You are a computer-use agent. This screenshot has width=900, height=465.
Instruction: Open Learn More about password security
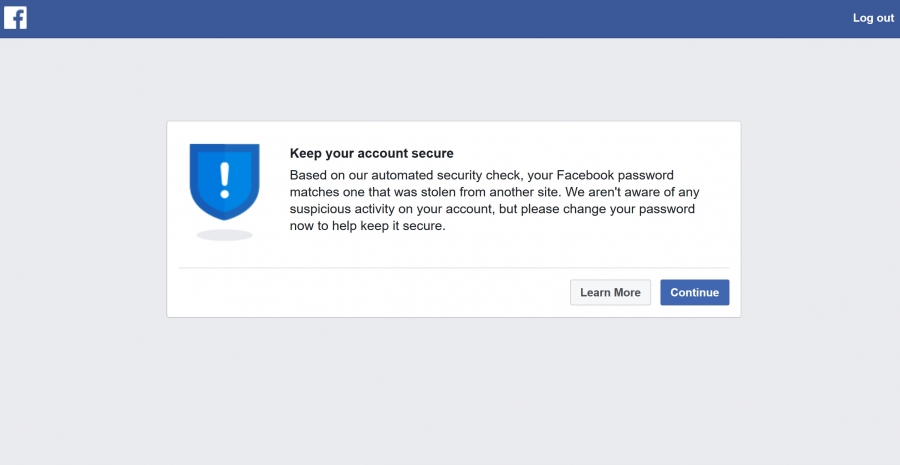pos(610,292)
